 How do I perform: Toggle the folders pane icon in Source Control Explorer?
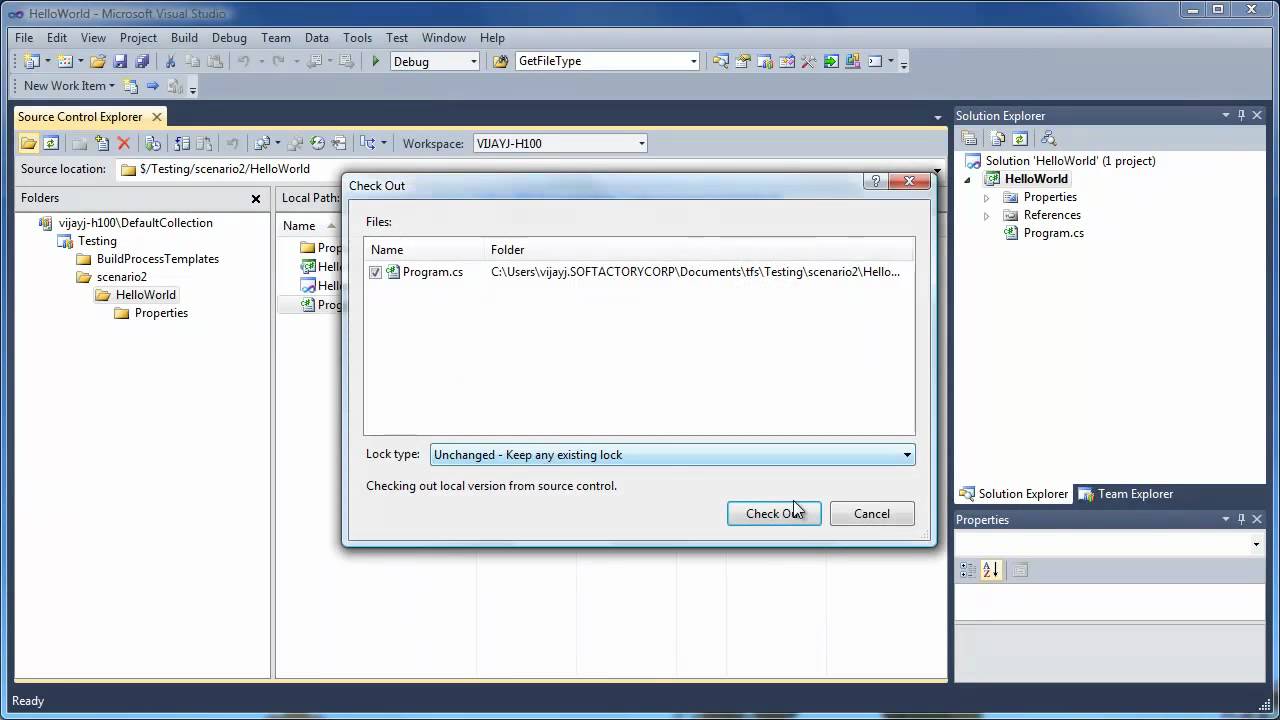point(29,143)
